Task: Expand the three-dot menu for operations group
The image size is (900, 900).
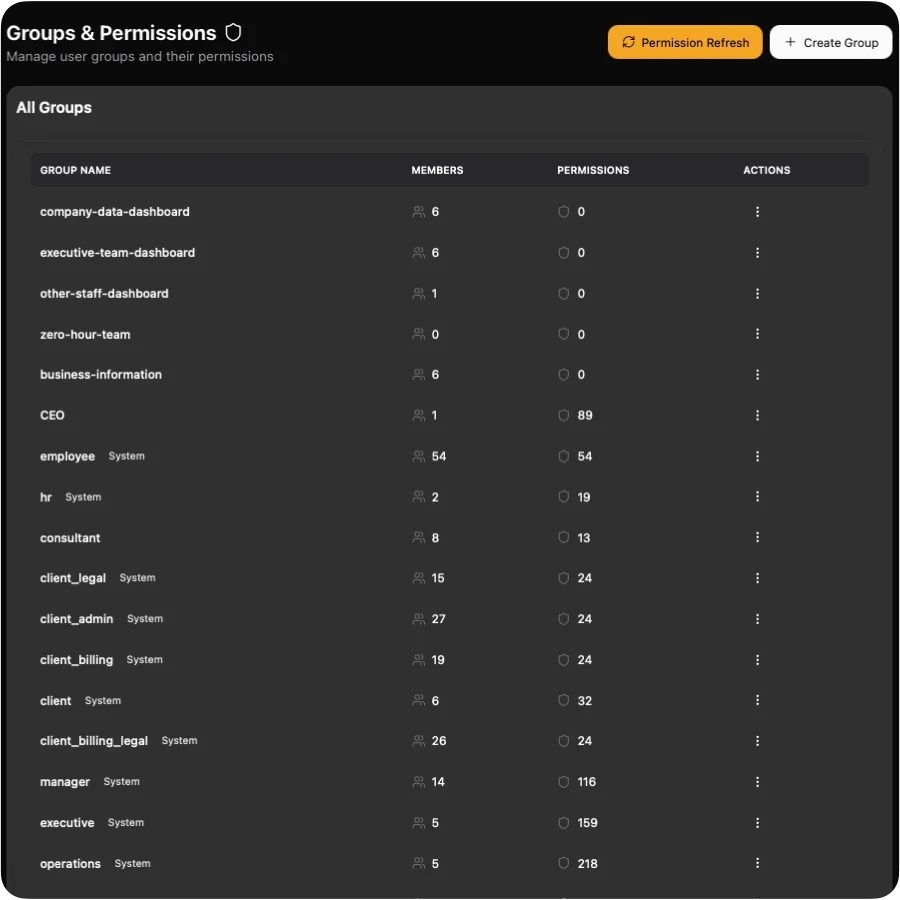Action: pos(757,863)
